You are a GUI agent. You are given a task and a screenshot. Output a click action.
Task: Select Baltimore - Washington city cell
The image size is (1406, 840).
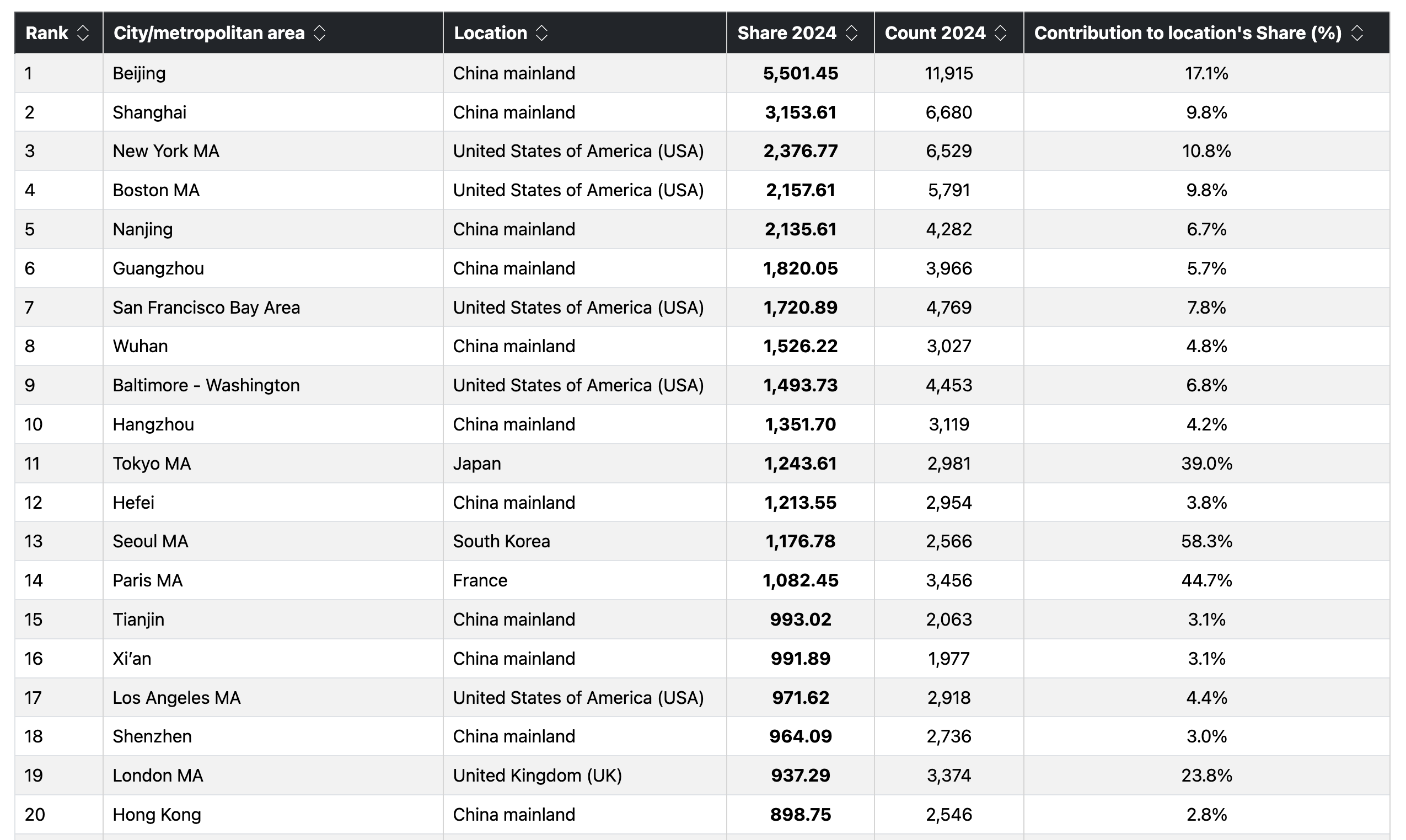coord(206,385)
